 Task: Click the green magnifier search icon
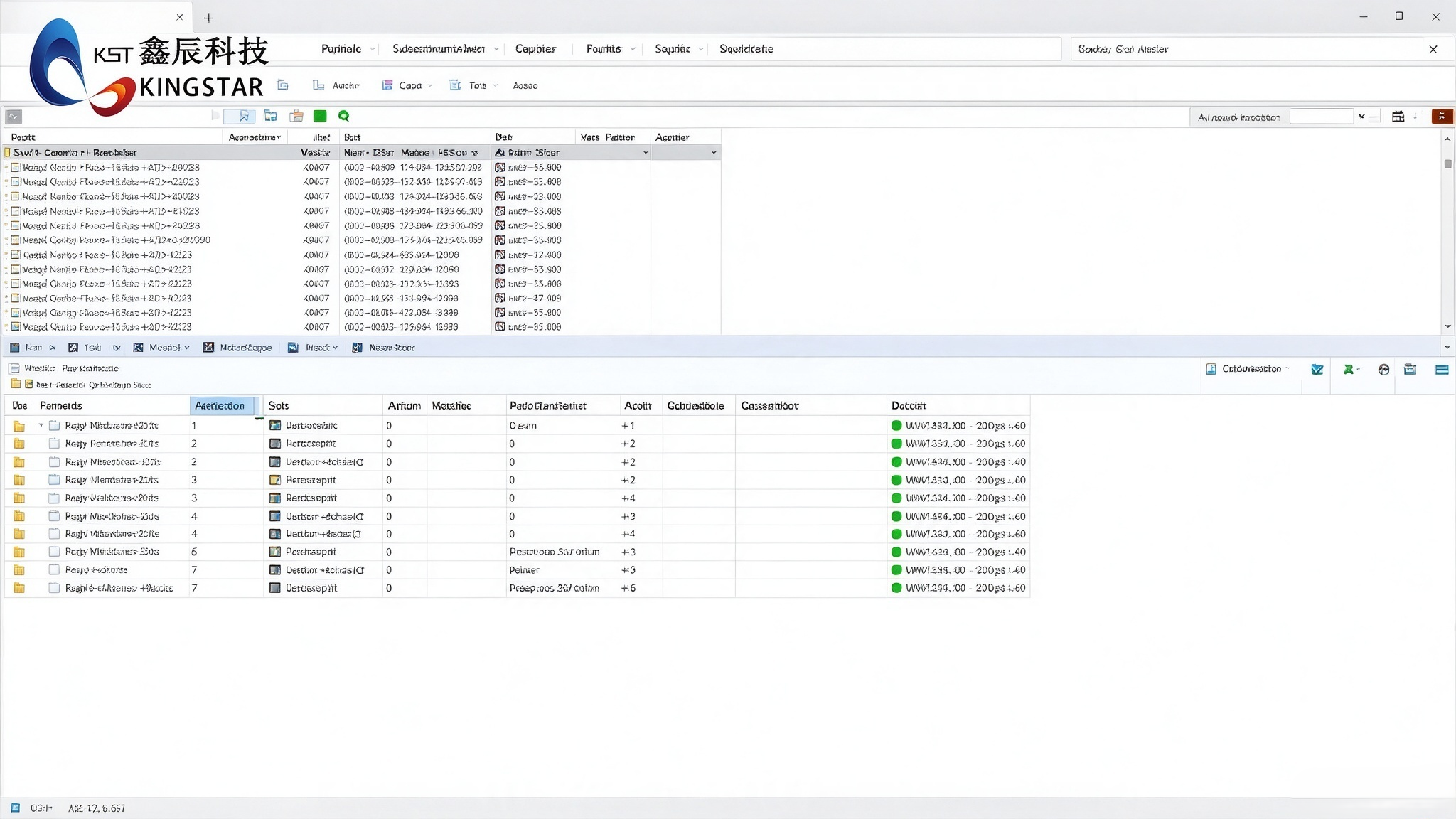click(344, 116)
